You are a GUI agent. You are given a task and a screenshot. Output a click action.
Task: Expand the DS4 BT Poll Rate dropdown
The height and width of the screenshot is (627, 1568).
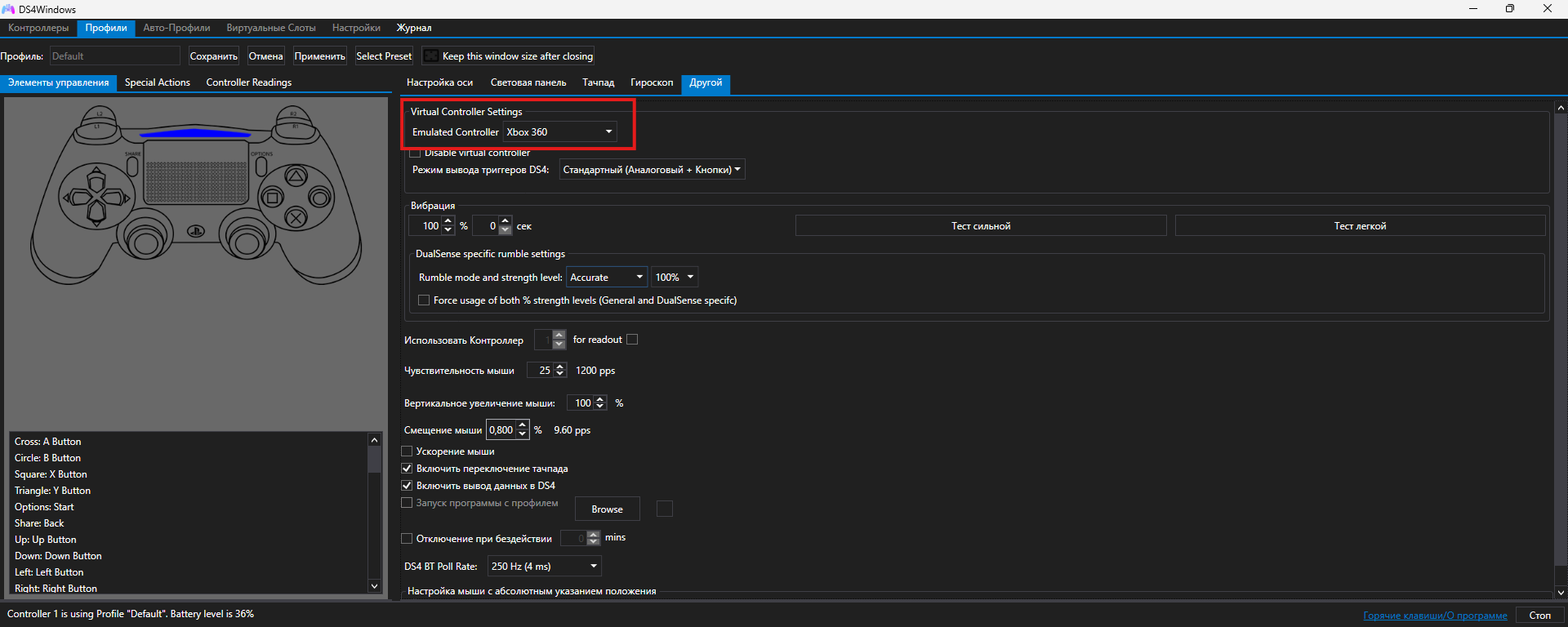(x=544, y=567)
